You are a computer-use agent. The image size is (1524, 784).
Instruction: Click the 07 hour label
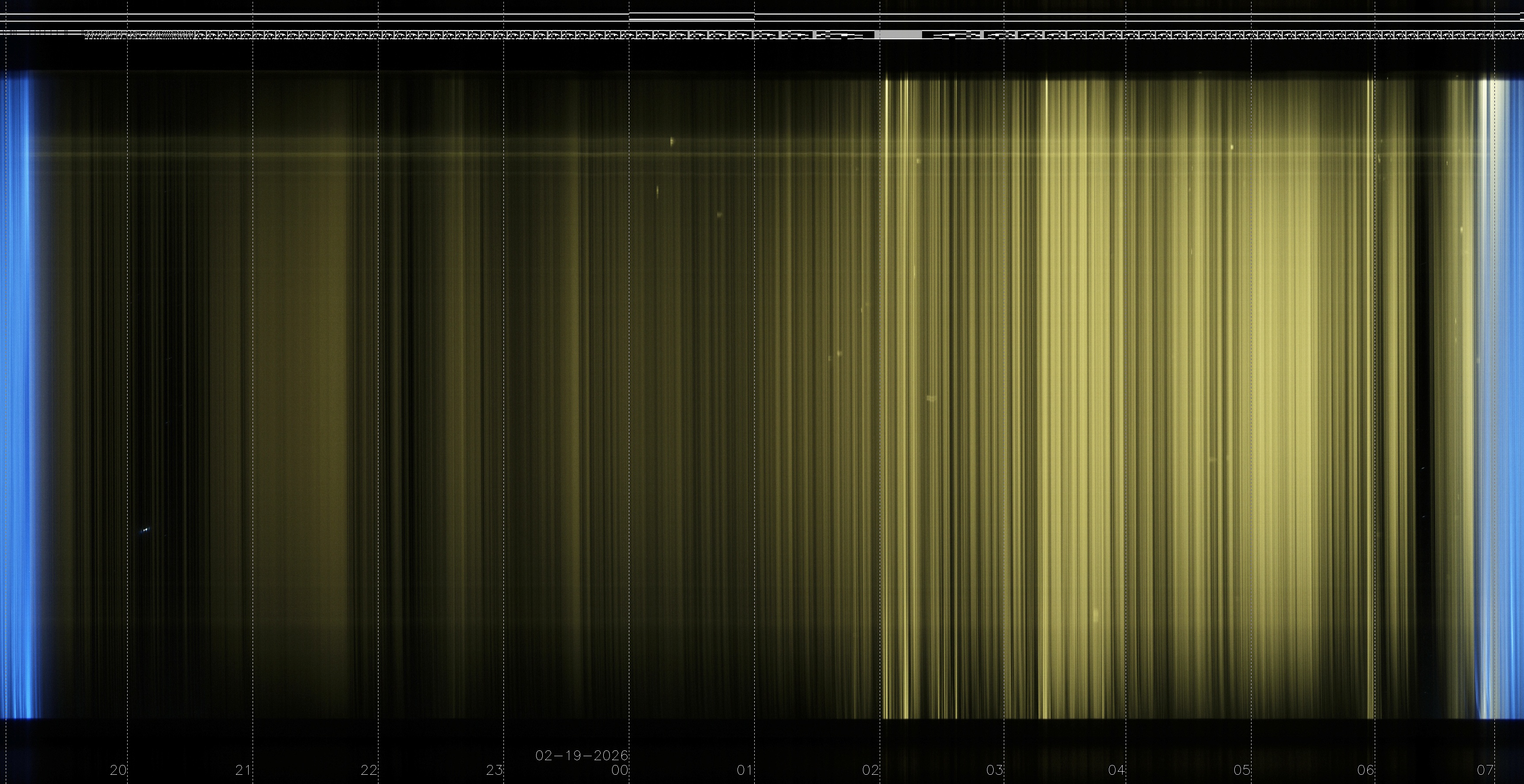coord(1485,770)
